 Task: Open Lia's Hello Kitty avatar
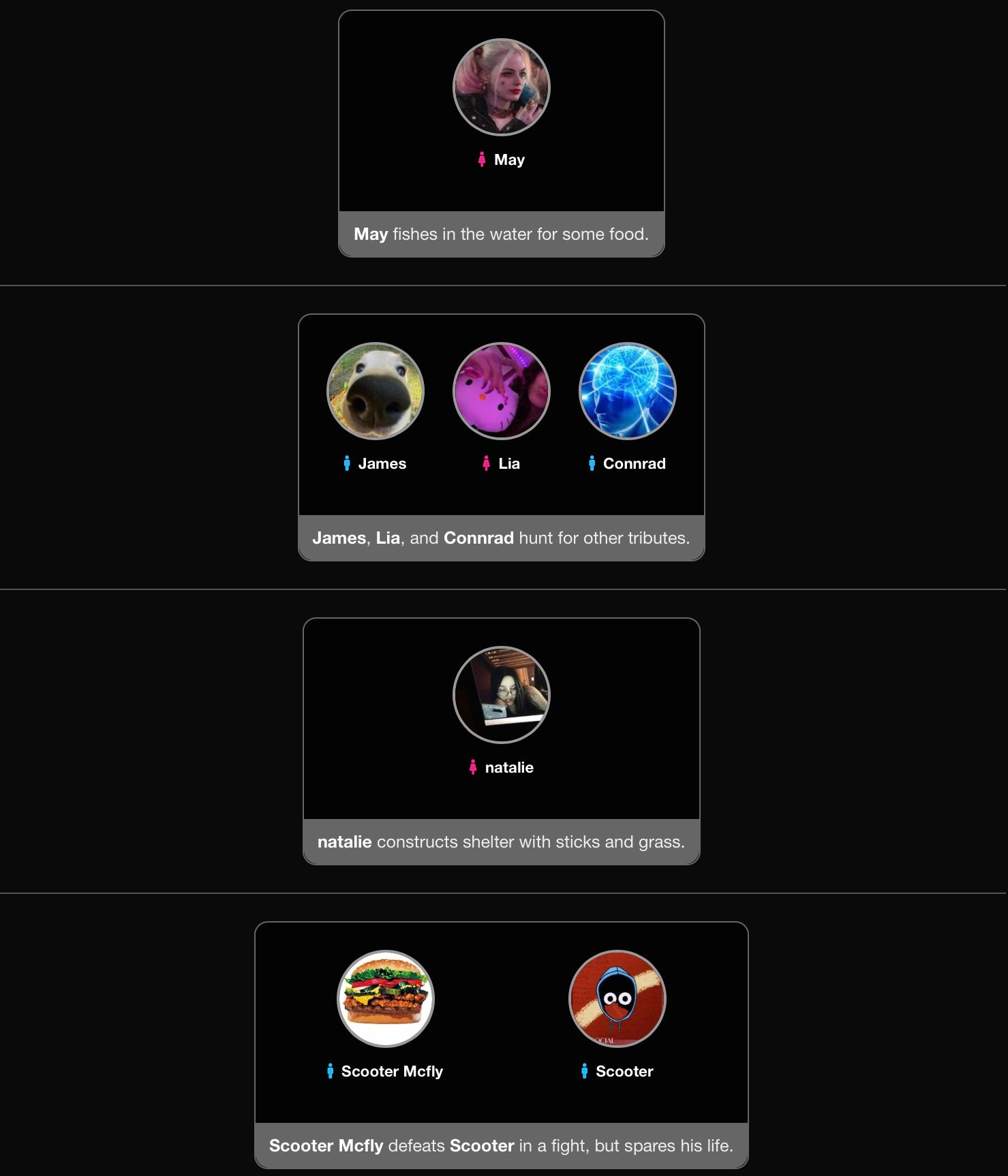pyautogui.click(x=502, y=391)
